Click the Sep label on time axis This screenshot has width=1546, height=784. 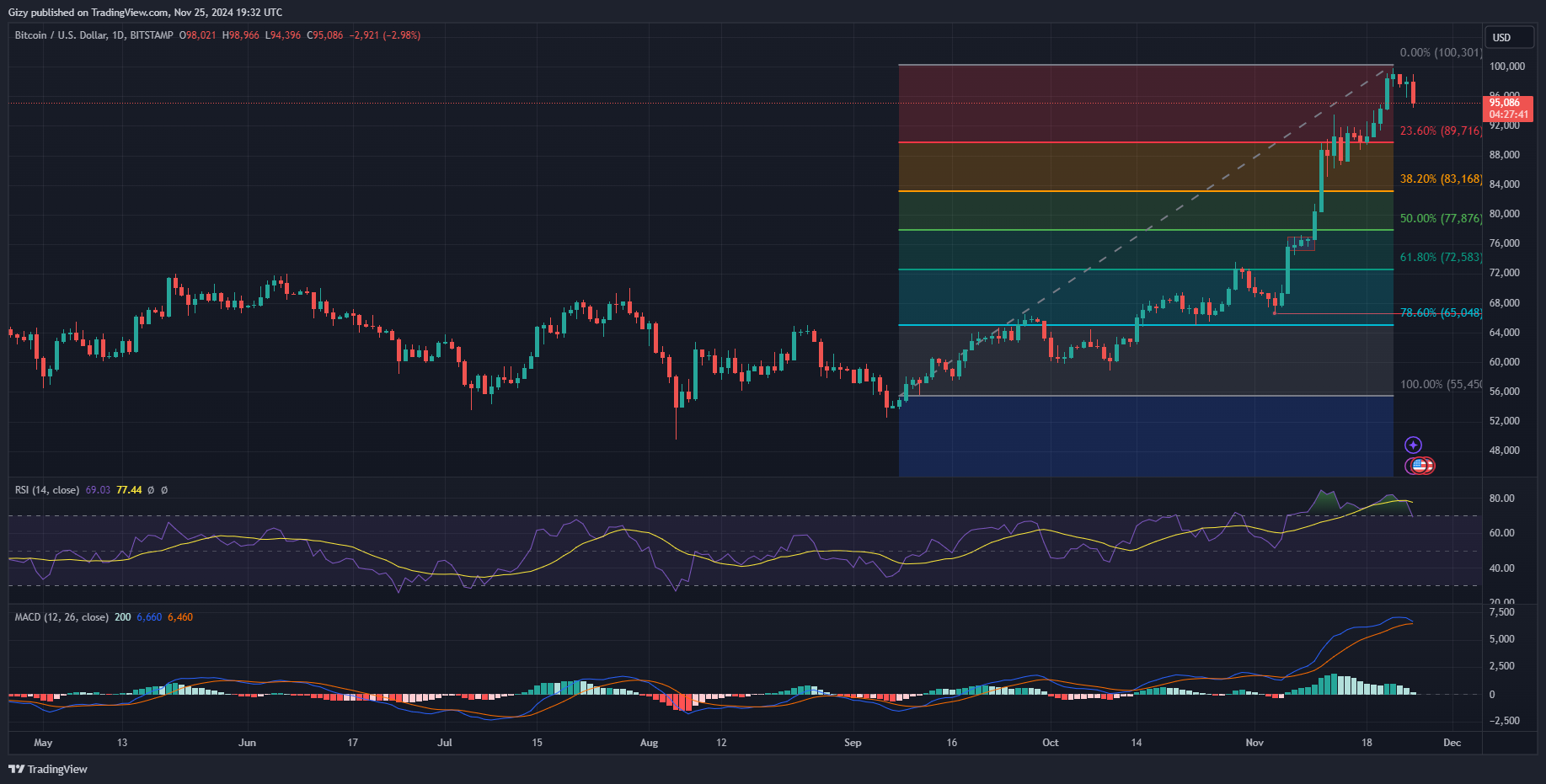tap(853, 743)
